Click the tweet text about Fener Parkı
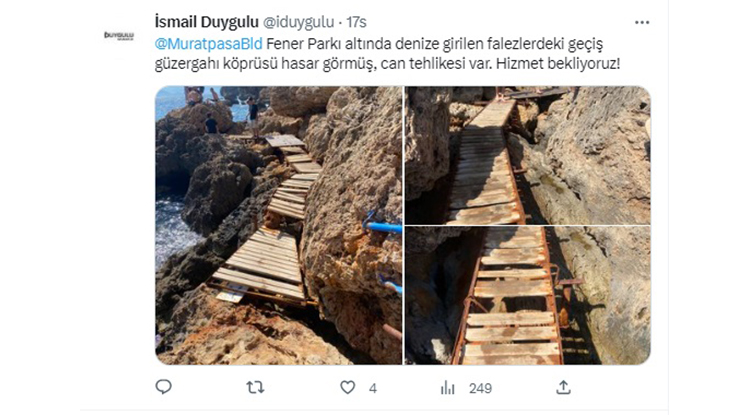The image size is (750, 415). coord(387,54)
